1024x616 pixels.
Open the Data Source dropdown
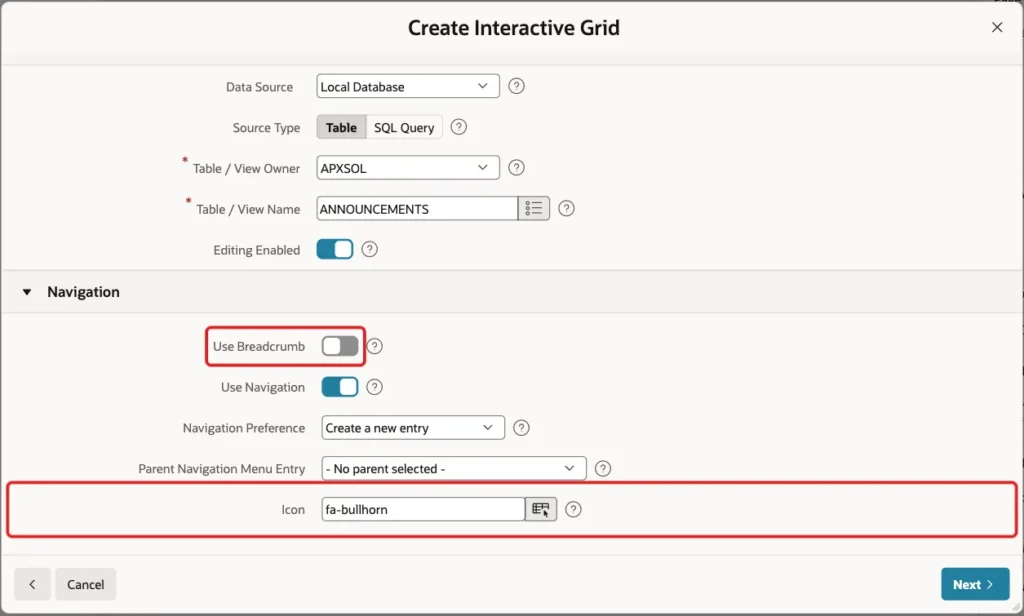tap(408, 86)
